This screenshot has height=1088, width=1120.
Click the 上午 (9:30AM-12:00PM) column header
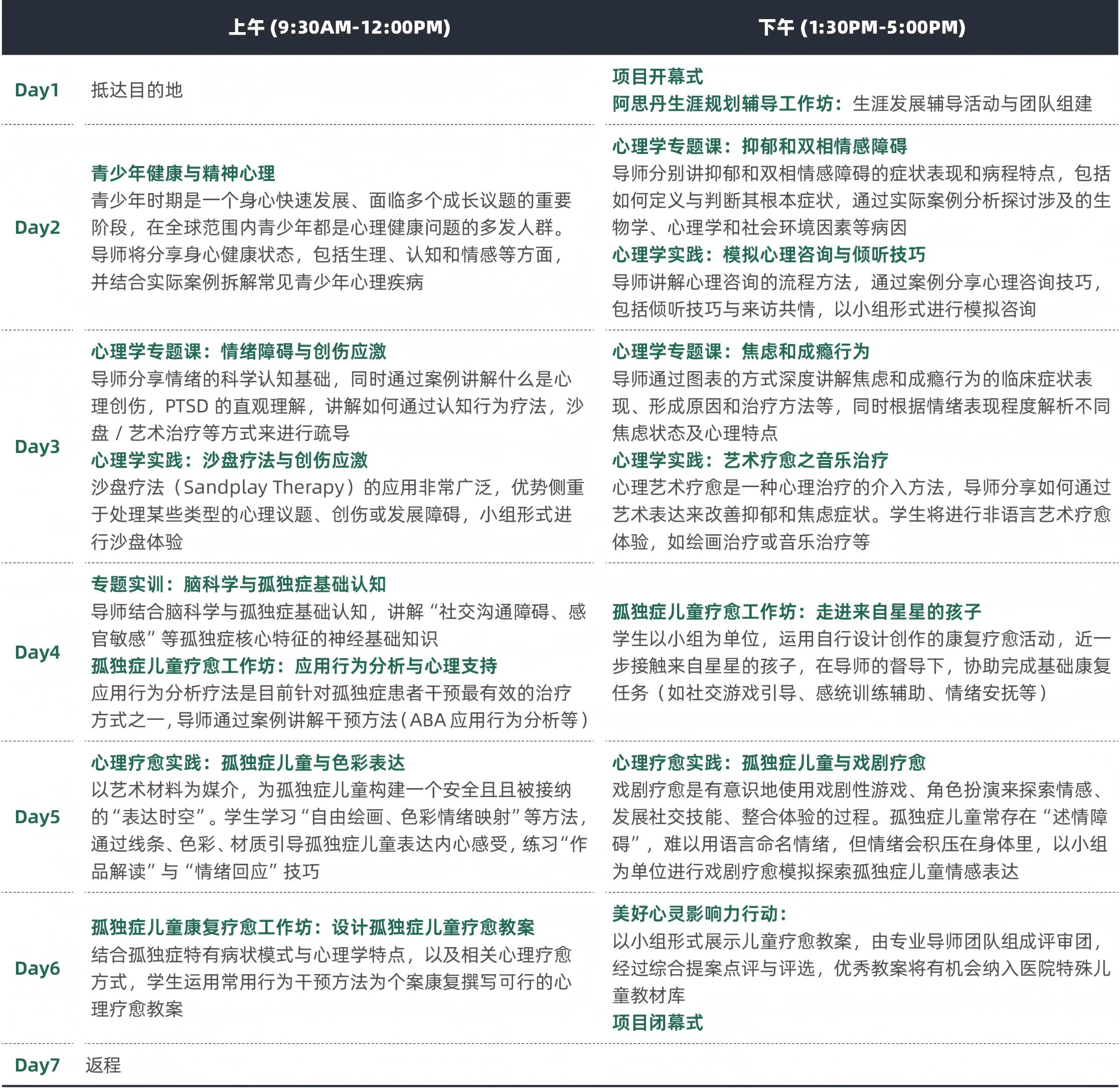coord(339,28)
